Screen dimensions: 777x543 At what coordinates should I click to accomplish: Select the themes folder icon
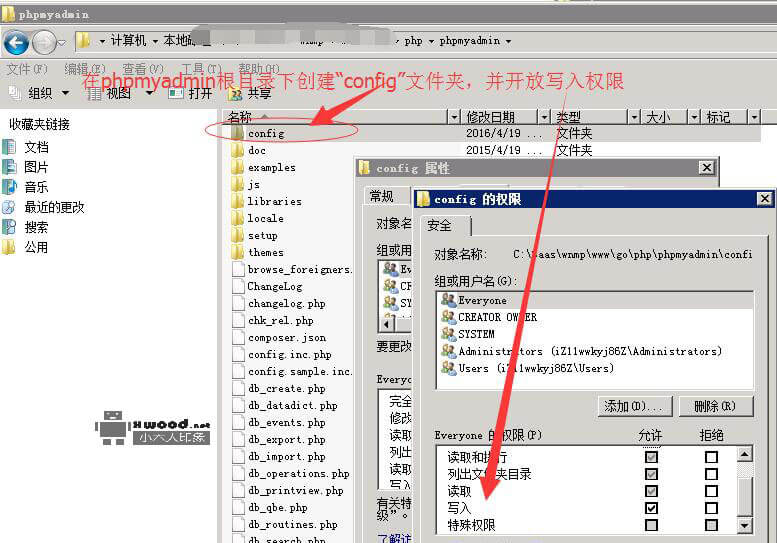tap(237, 252)
